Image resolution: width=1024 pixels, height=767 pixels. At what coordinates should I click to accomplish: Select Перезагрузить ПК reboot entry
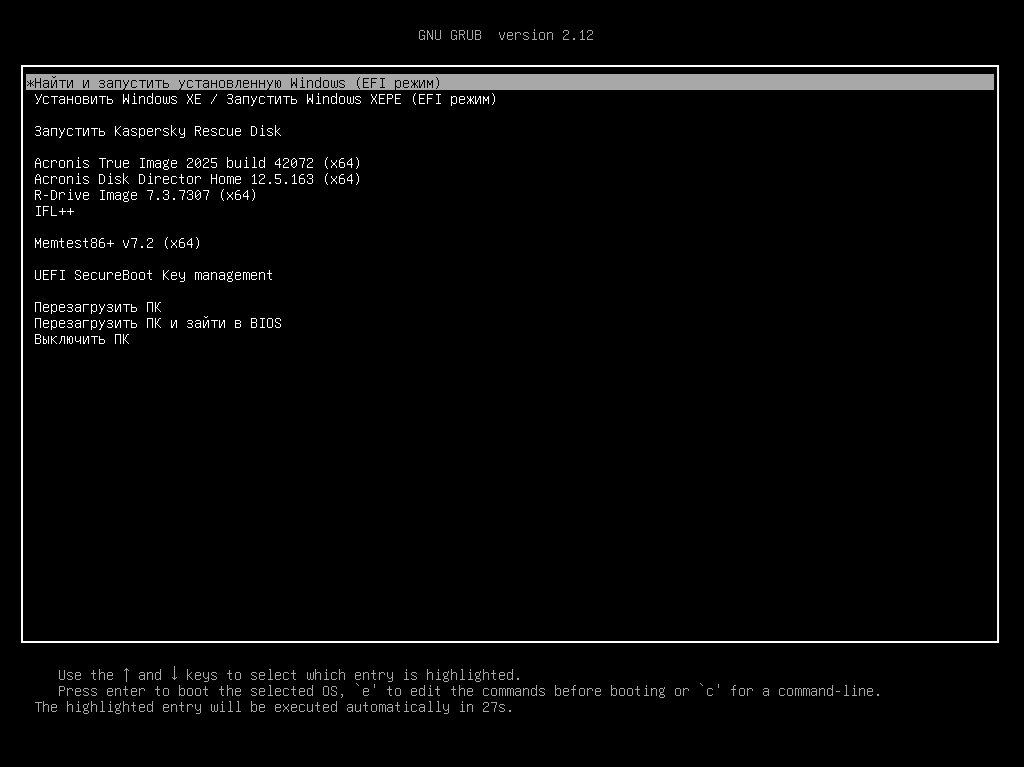point(97,307)
